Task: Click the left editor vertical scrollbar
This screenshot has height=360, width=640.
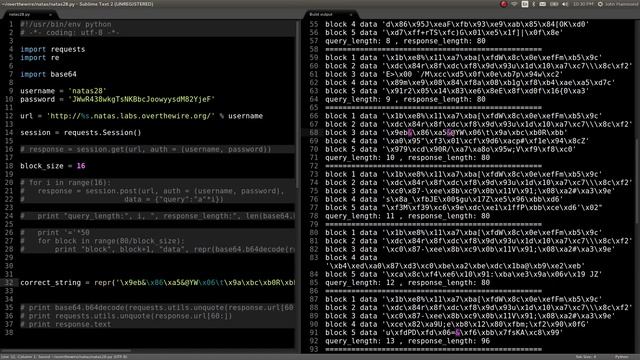Action: click(298, 104)
